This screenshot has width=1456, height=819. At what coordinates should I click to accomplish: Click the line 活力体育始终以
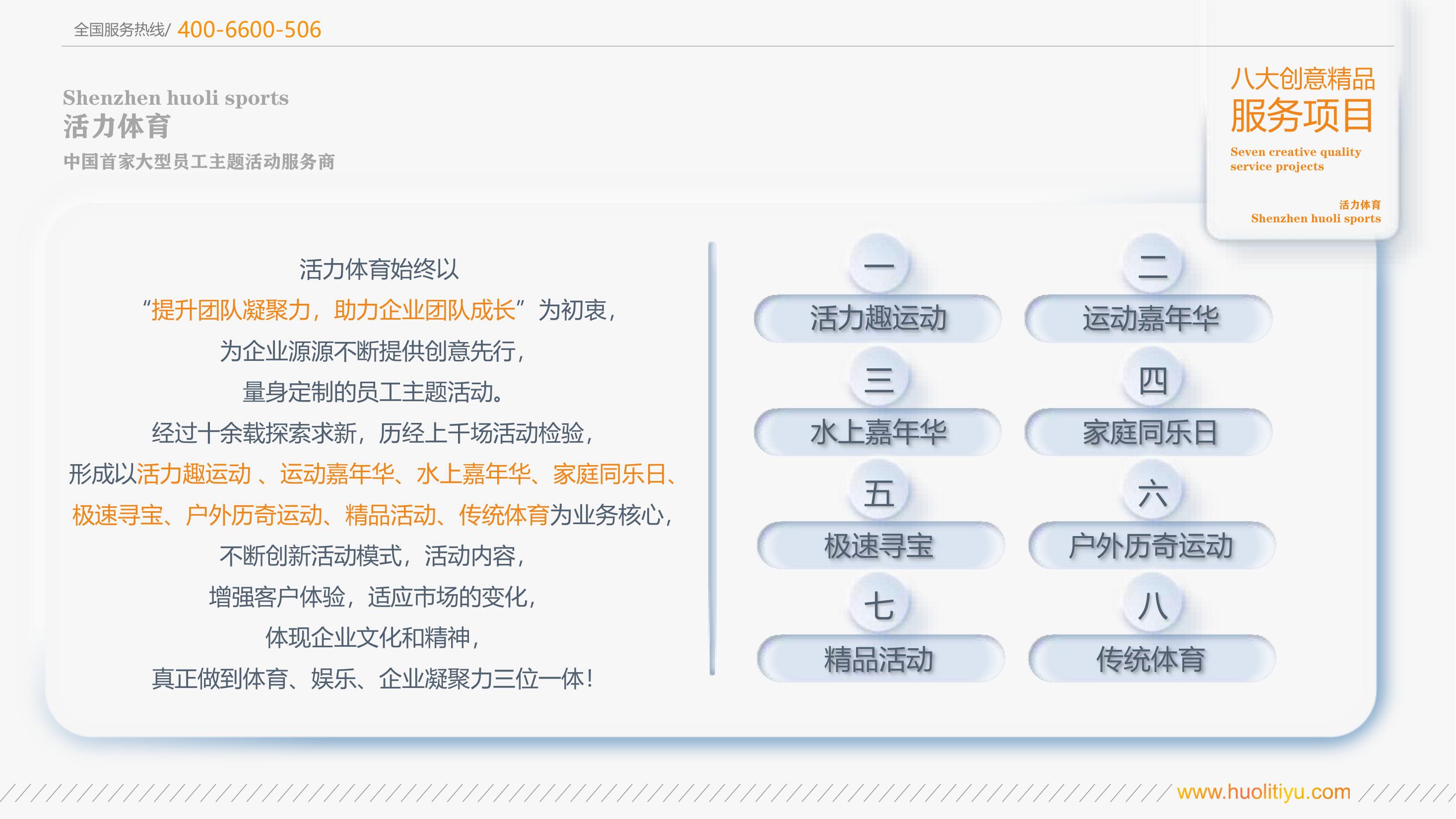[x=379, y=269]
